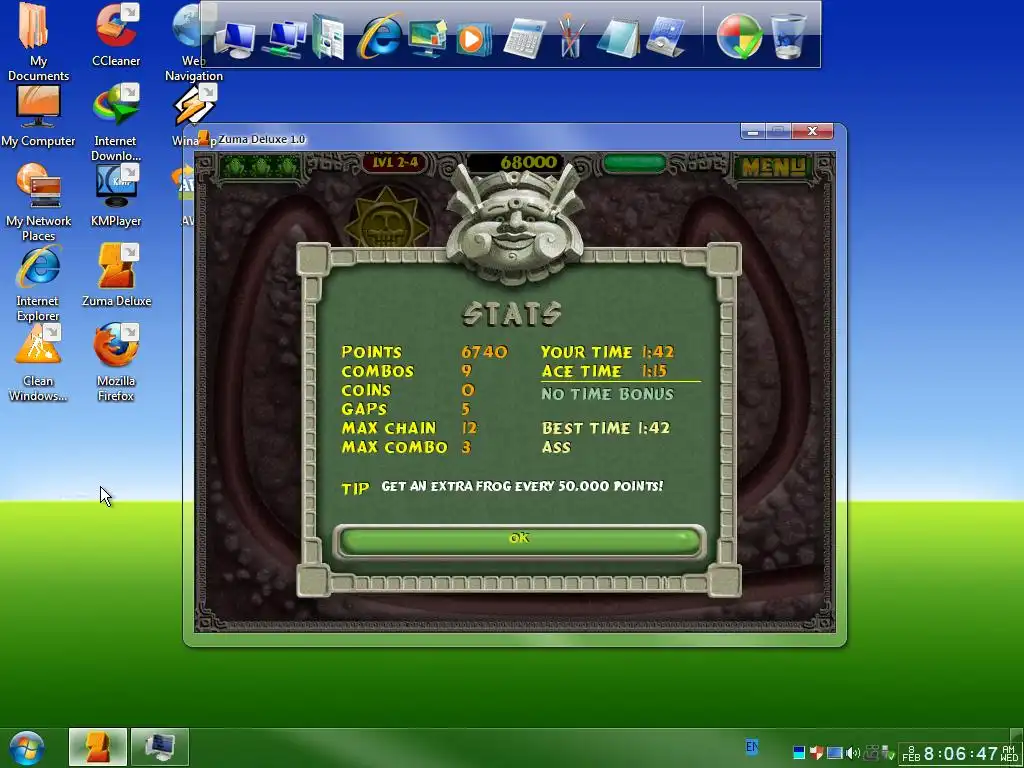Image resolution: width=1024 pixels, height=768 pixels.
Task: Click the NO TIME BONUS text
Action: pyautogui.click(x=607, y=394)
